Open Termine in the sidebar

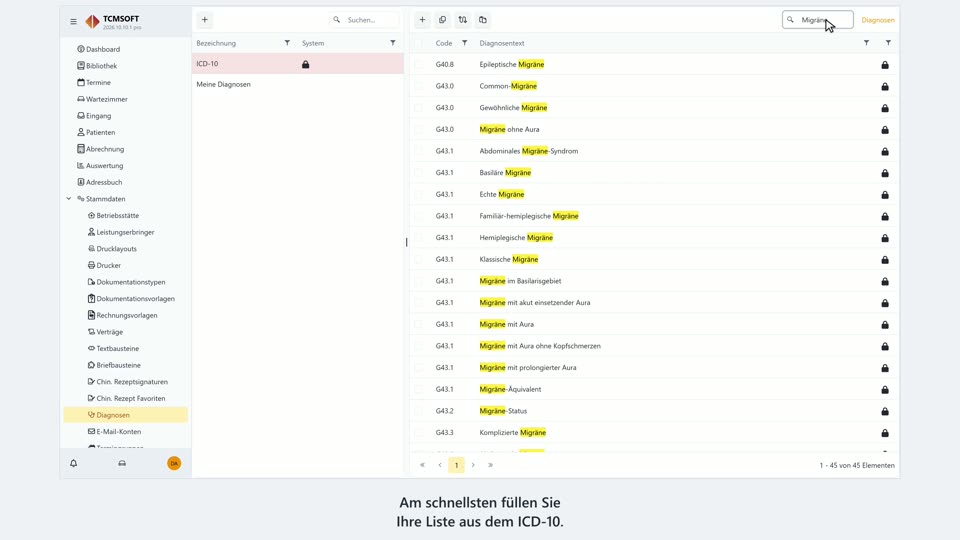click(x=94, y=82)
